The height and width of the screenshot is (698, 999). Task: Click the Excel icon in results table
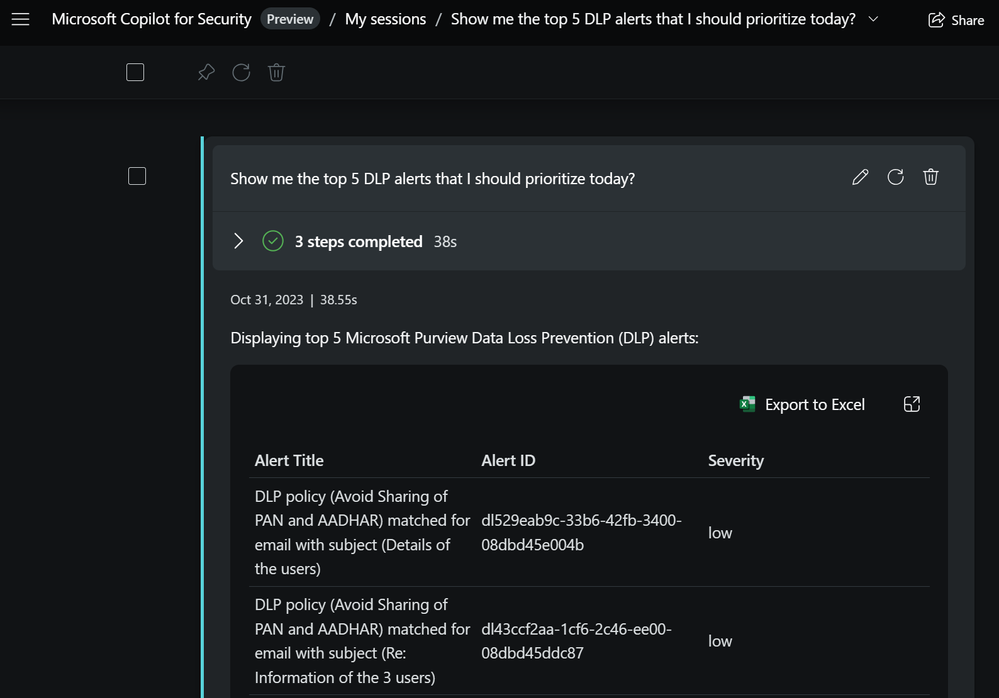click(x=747, y=404)
